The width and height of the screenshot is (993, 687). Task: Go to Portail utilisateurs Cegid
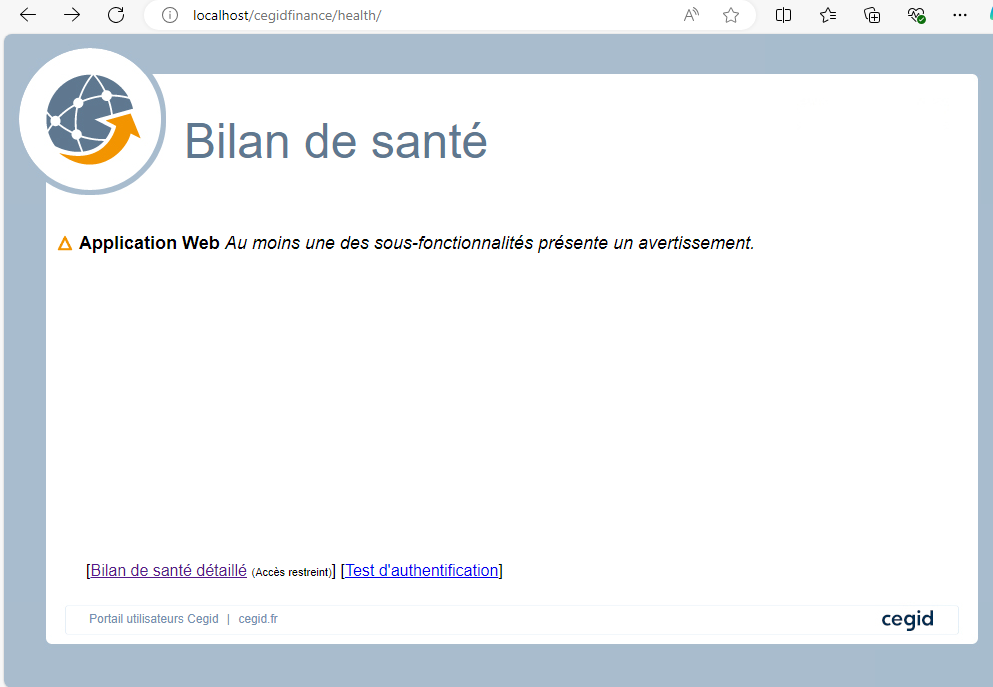pos(153,619)
